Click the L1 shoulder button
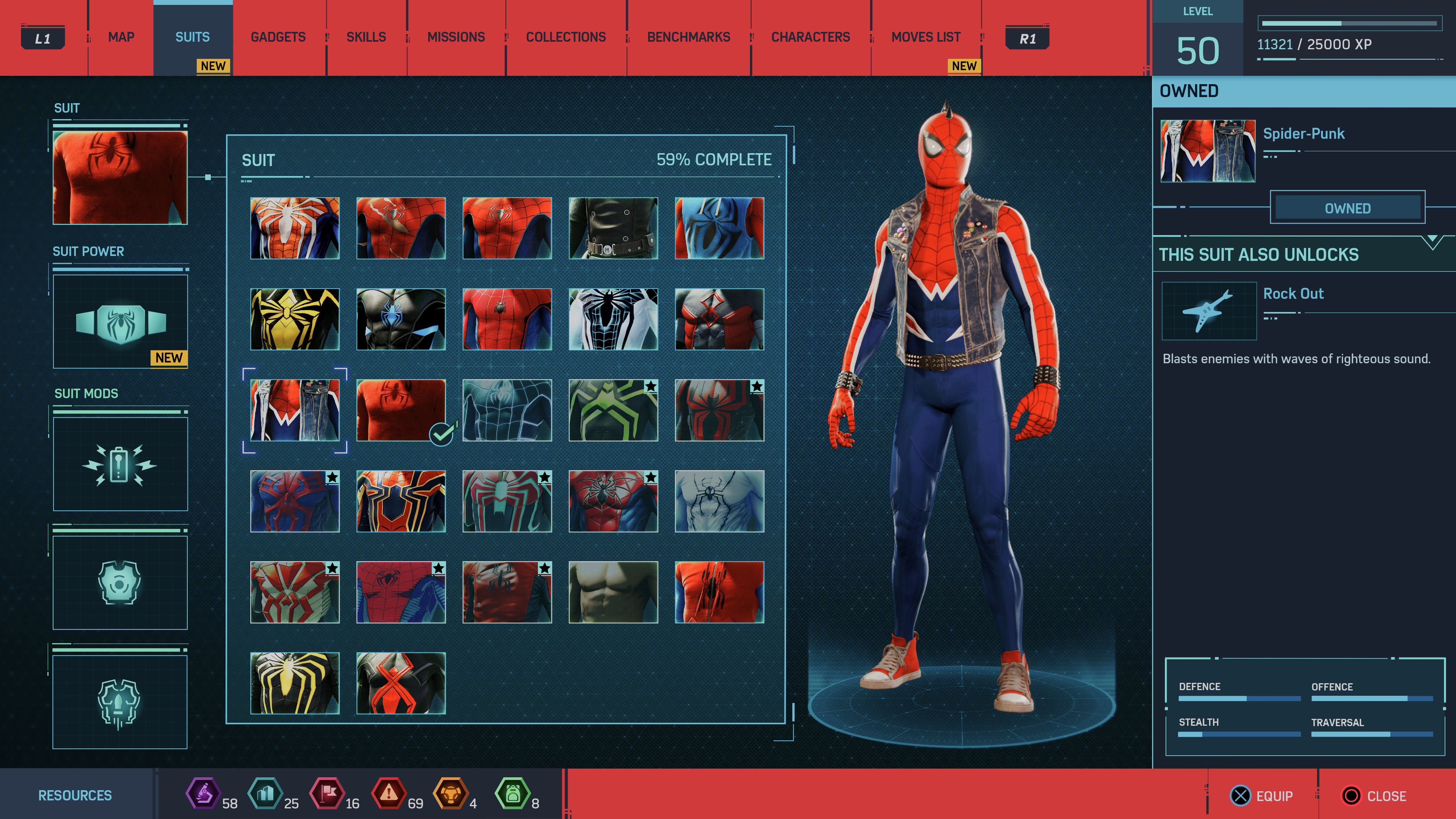Screen dimensions: 1456x819 (43, 38)
